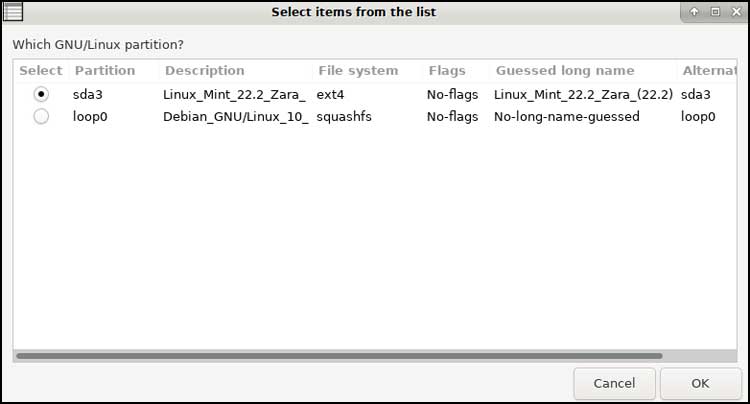Click the Linux_Mint_22.2_Zara_ description cell

click(x=234, y=95)
